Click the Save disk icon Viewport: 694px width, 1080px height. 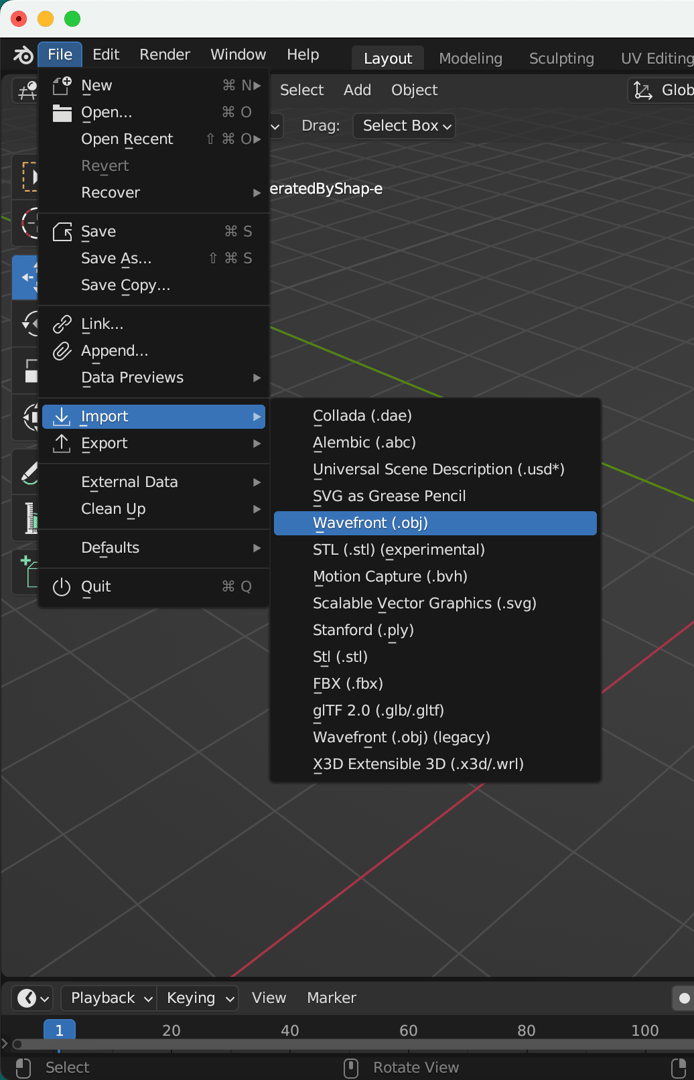[62, 231]
